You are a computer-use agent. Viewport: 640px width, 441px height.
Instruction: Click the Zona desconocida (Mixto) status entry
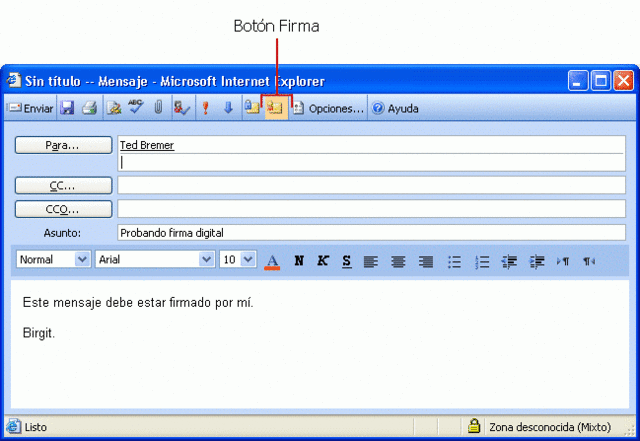coord(550,427)
